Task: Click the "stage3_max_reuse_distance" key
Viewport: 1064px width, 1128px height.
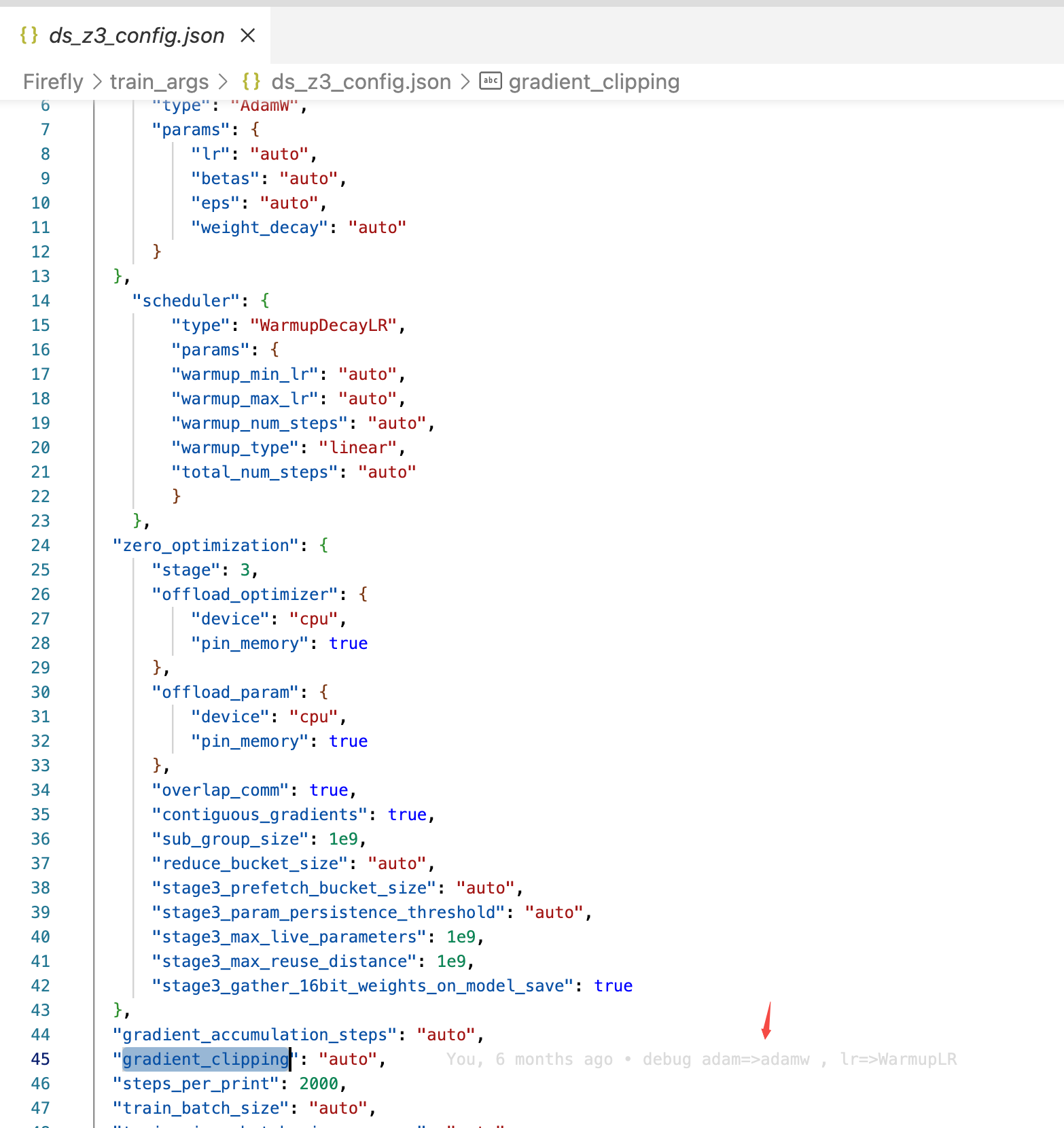Action: coord(284,961)
